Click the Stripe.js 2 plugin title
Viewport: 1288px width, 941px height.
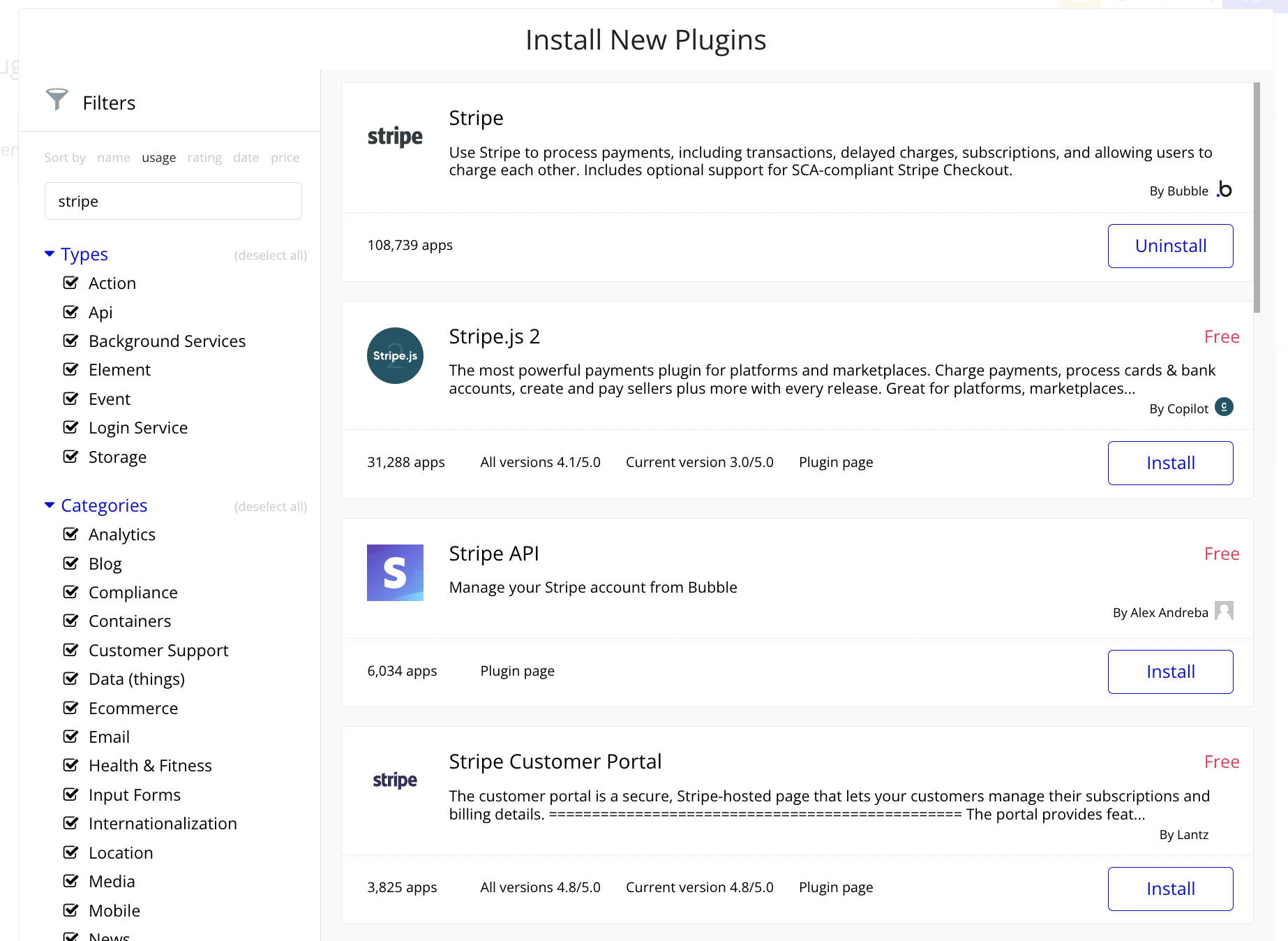494,336
